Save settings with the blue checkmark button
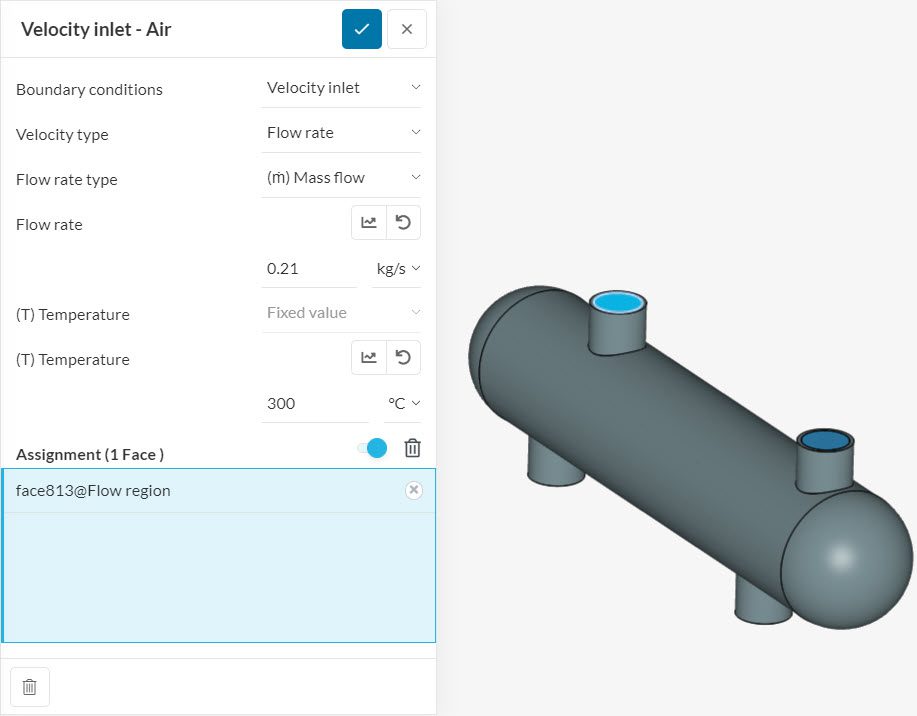Image resolution: width=917 pixels, height=716 pixels. pyautogui.click(x=361, y=29)
